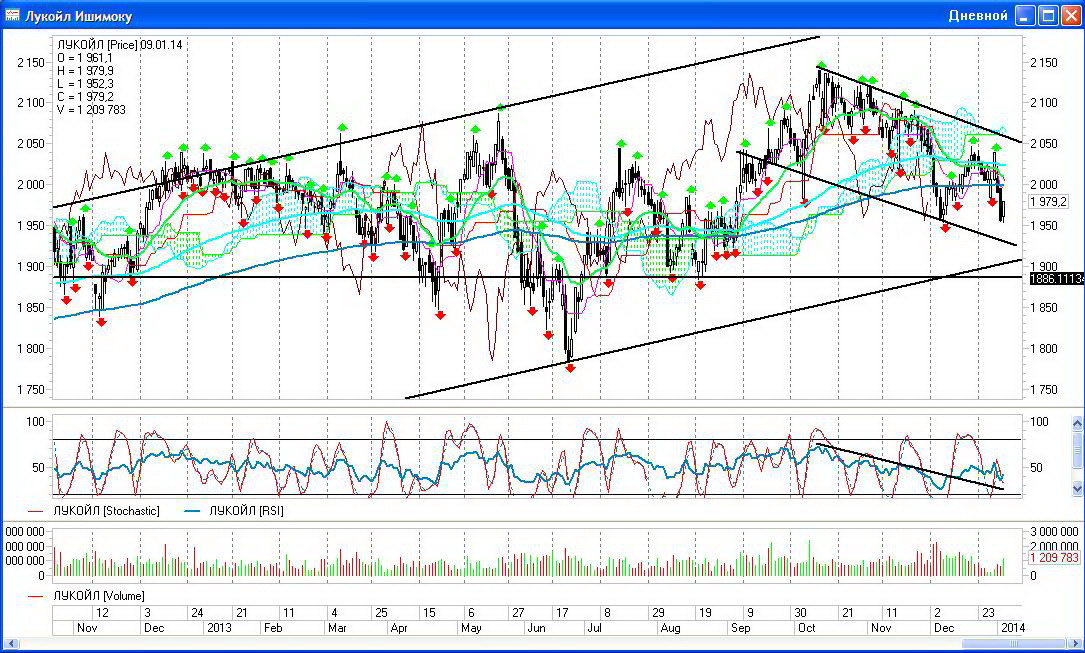Click the chart window icon in title bar
The height and width of the screenshot is (653, 1085).
12,15
